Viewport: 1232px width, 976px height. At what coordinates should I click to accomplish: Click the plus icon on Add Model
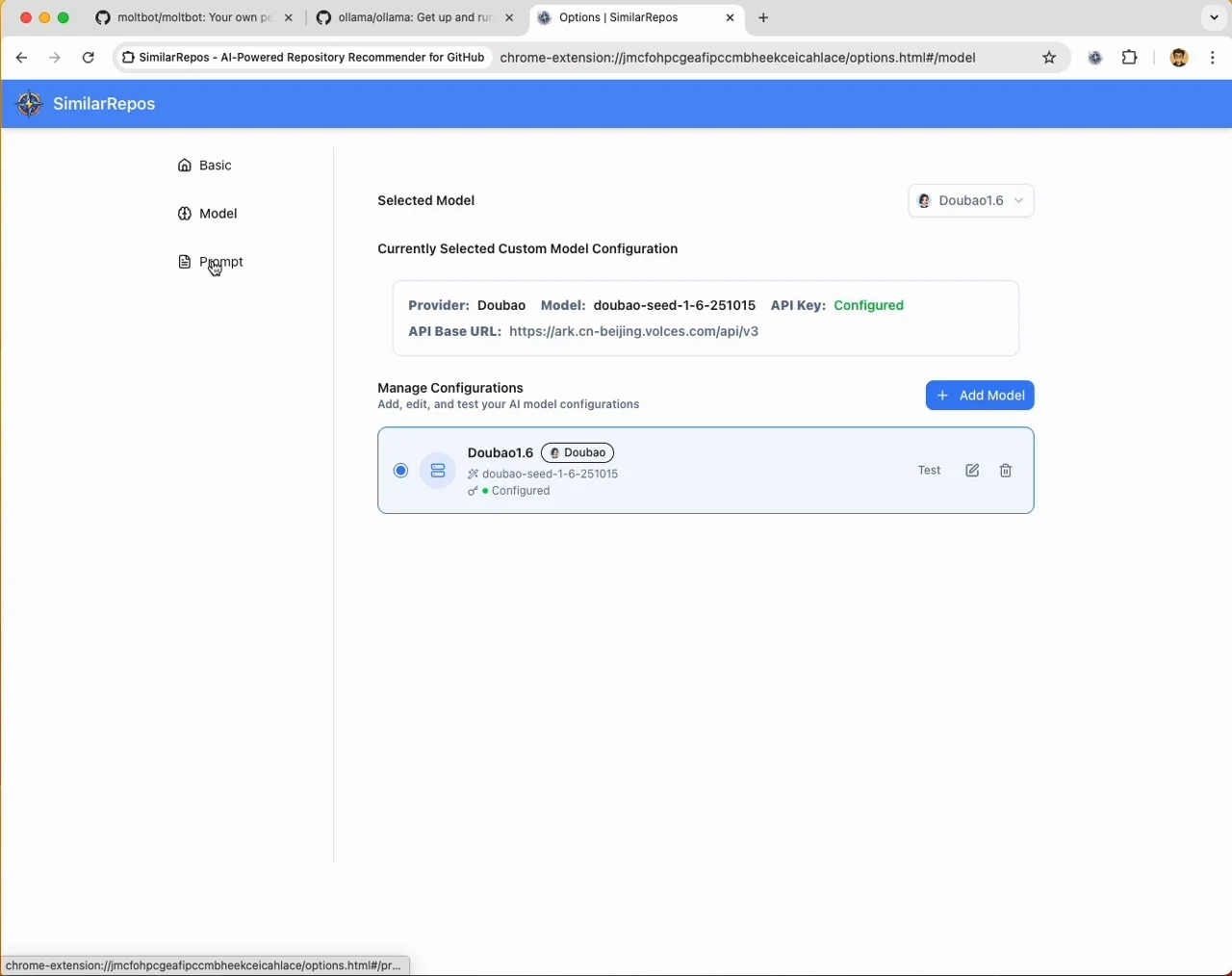pos(942,396)
